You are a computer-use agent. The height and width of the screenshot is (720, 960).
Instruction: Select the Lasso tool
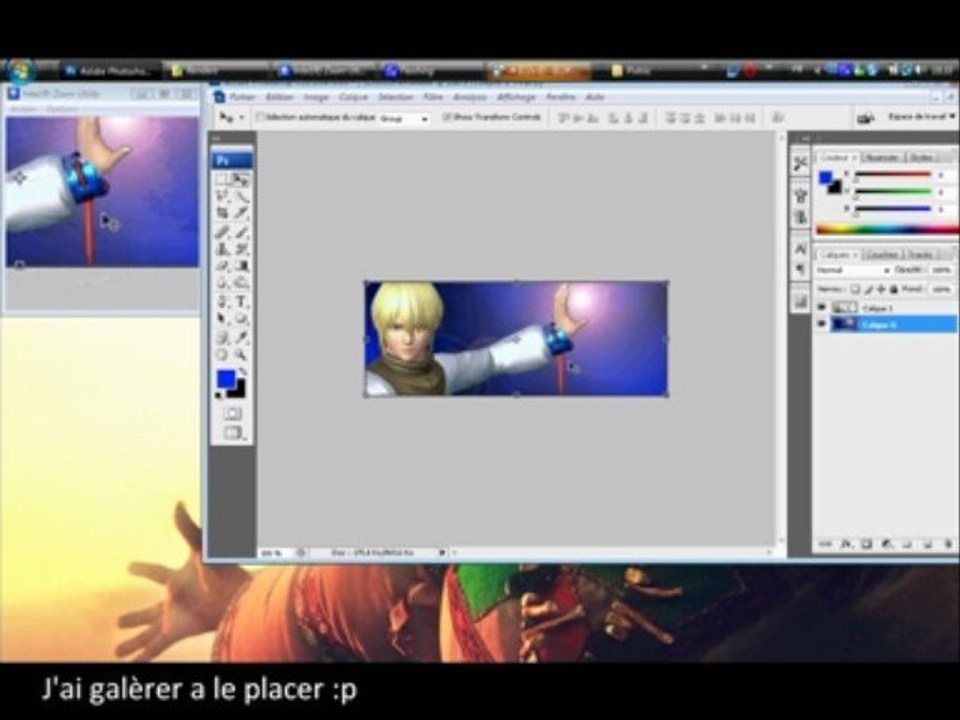coord(223,197)
